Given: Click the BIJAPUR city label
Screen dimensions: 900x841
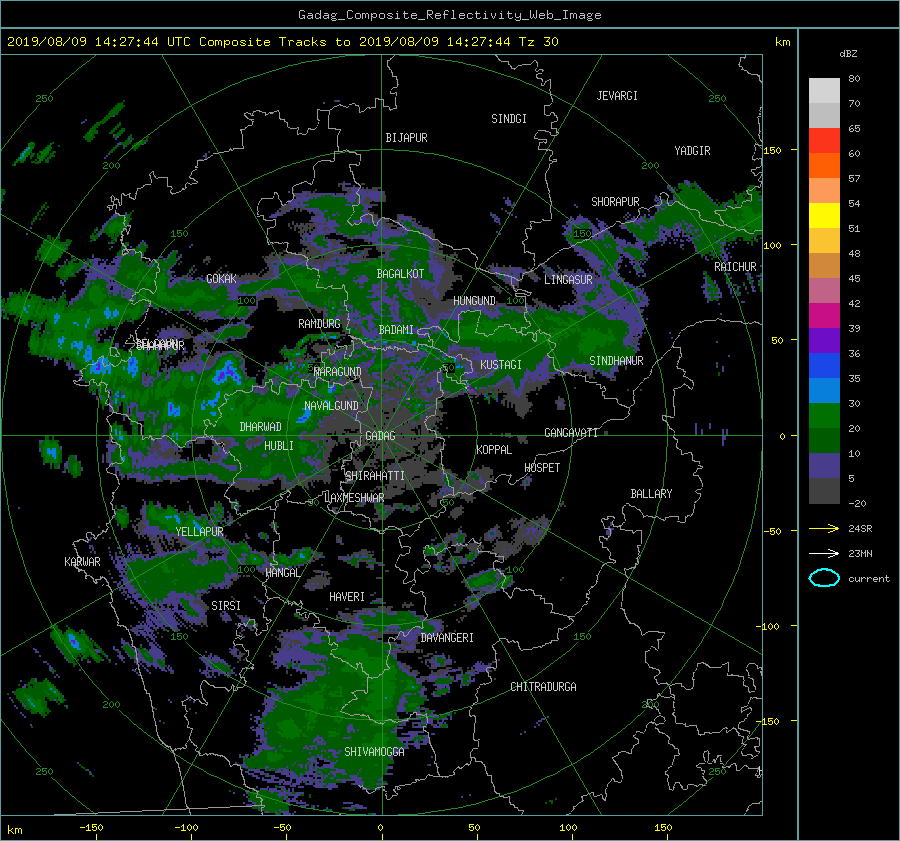Looking at the screenshot, I should click(406, 138).
